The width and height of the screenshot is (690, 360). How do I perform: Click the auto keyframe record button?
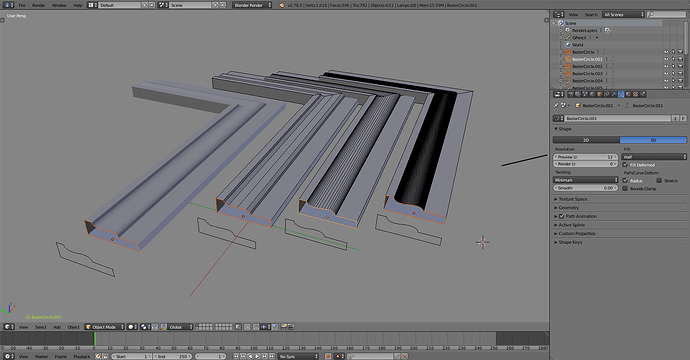[x=328, y=356]
